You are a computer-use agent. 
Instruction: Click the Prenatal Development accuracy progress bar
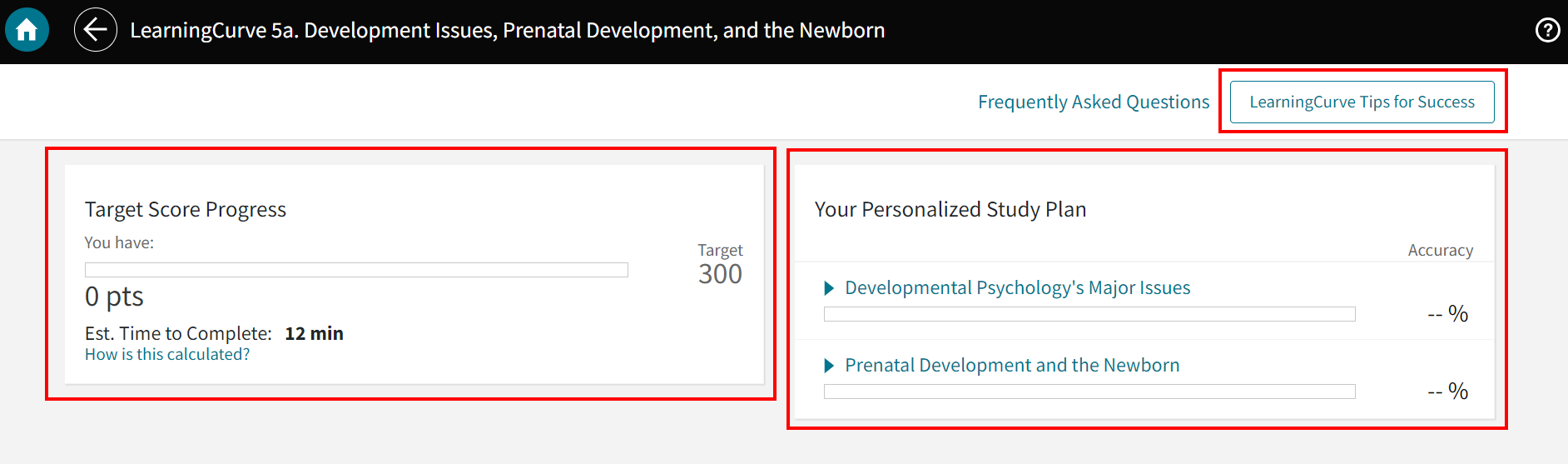tap(1089, 392)
